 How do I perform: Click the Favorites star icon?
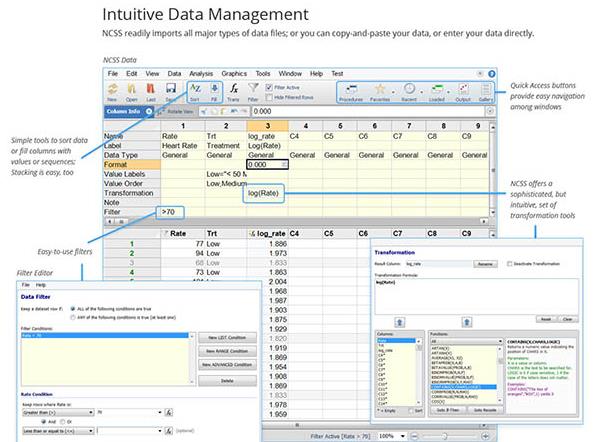point(380,89)
